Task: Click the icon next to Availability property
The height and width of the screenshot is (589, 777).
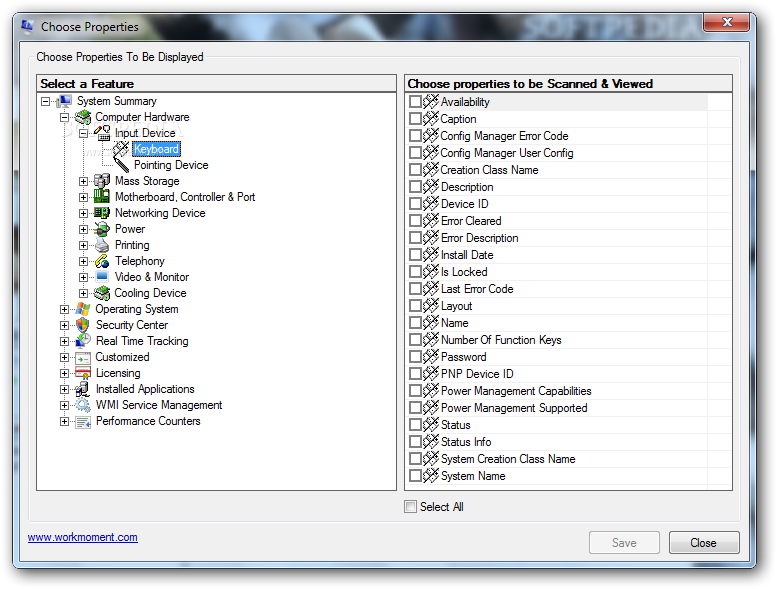Action: point(431,102)
